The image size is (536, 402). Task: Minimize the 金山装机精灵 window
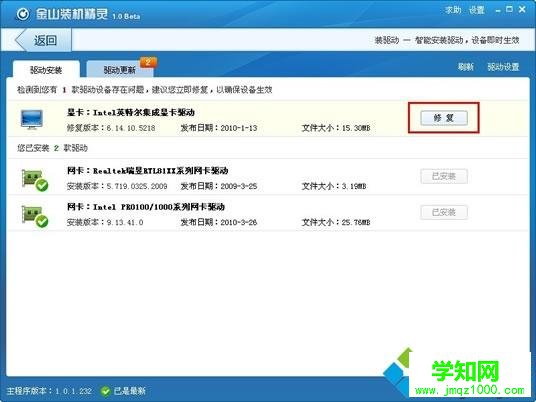(498, 11)
